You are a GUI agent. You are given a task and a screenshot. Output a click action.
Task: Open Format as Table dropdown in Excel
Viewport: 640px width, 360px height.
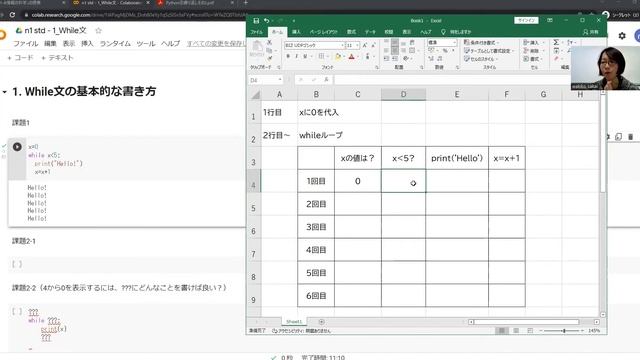(488, 51)
